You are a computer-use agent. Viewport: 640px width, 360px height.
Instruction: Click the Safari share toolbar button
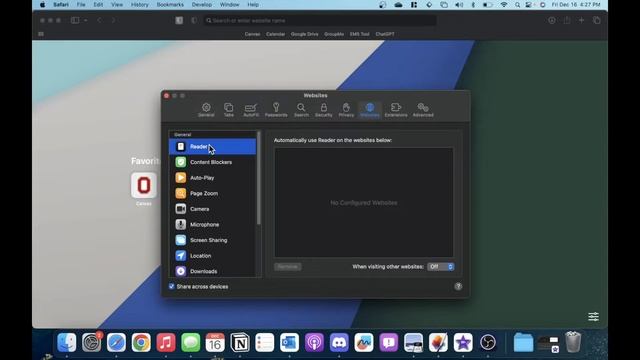pyautogui.click(x=567, y=20)
